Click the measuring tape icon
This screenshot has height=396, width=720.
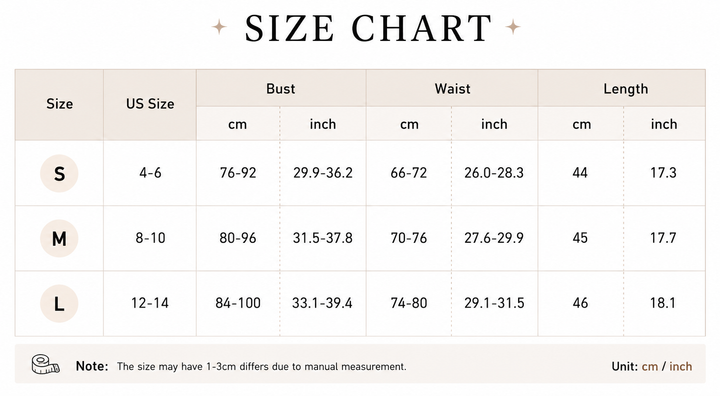(45, 365)
